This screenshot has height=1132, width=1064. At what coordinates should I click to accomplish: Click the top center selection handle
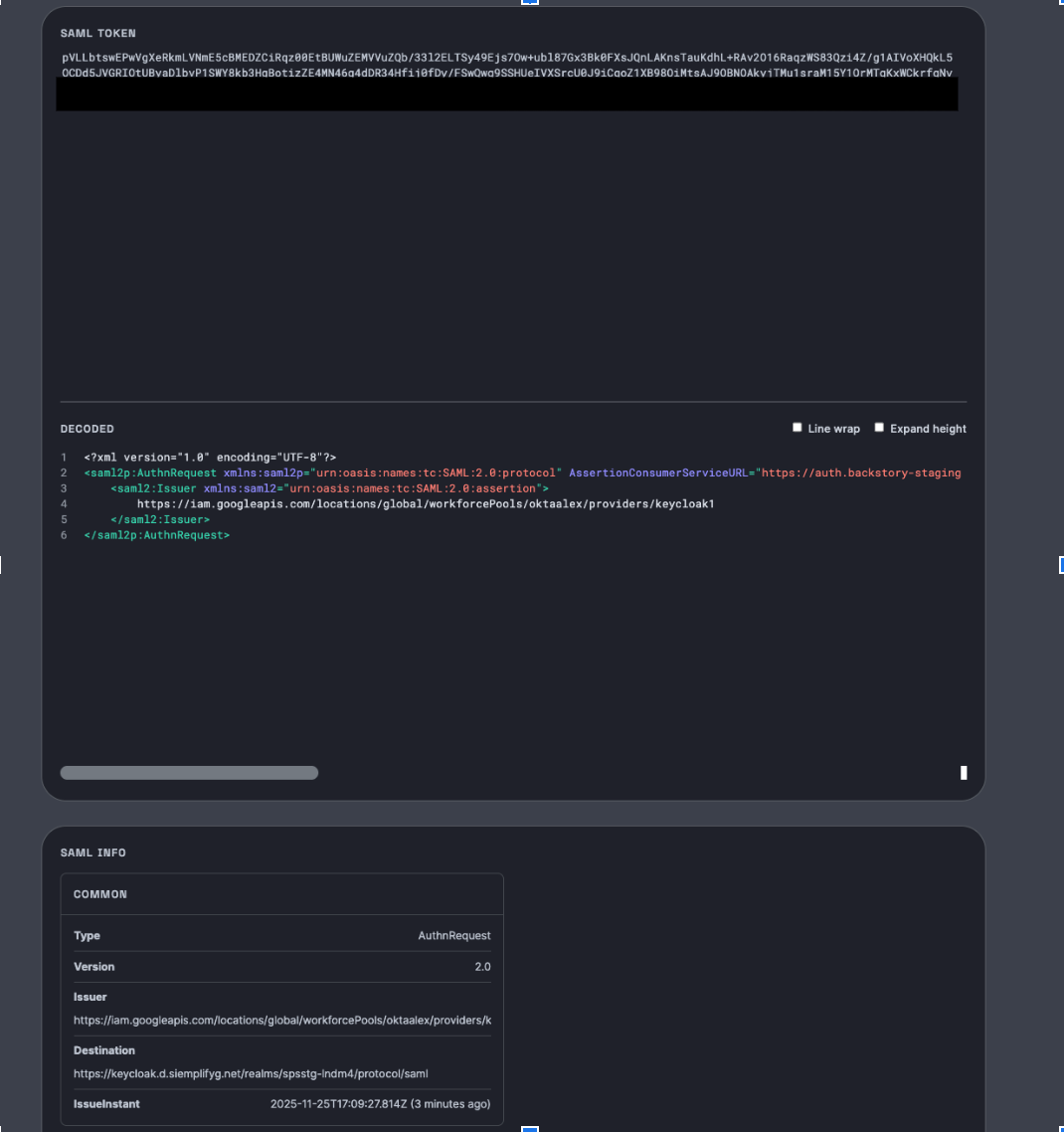pyautogui.click(x=530, y=2)
